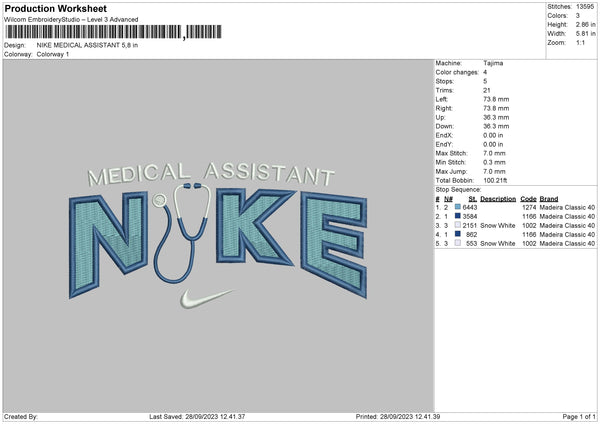Viewport: 600px width, 424px height.
Task: Click Snow White description in the 2151 row
Action: 497,225
